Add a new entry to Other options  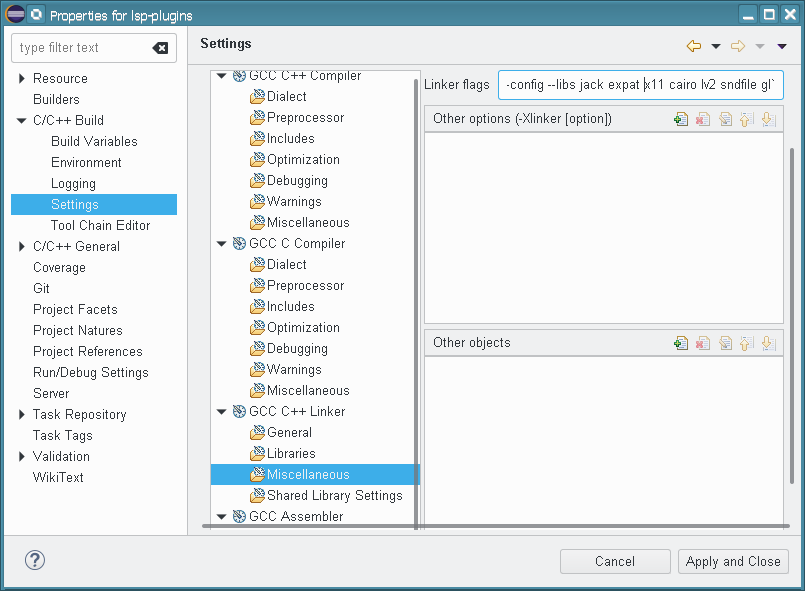pos(681,119)
